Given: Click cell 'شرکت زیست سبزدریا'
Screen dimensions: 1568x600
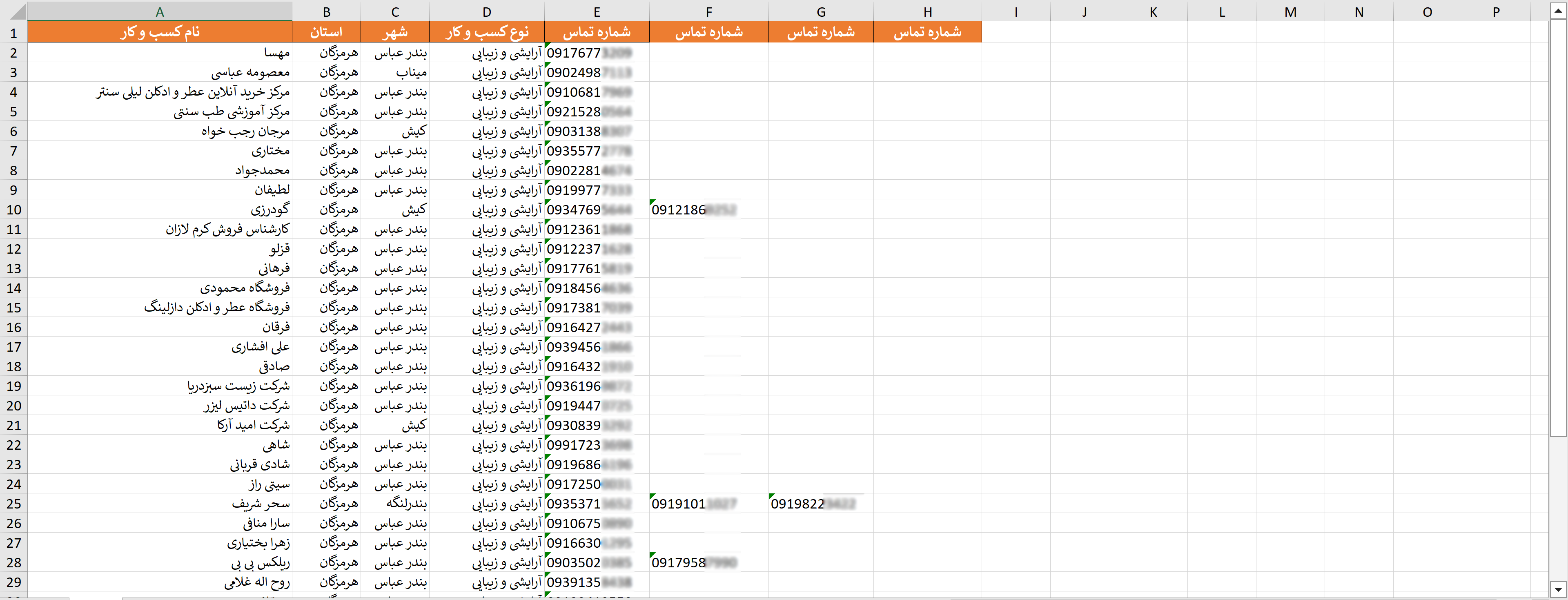Looking at the screenshot, I should pos(160,386).
